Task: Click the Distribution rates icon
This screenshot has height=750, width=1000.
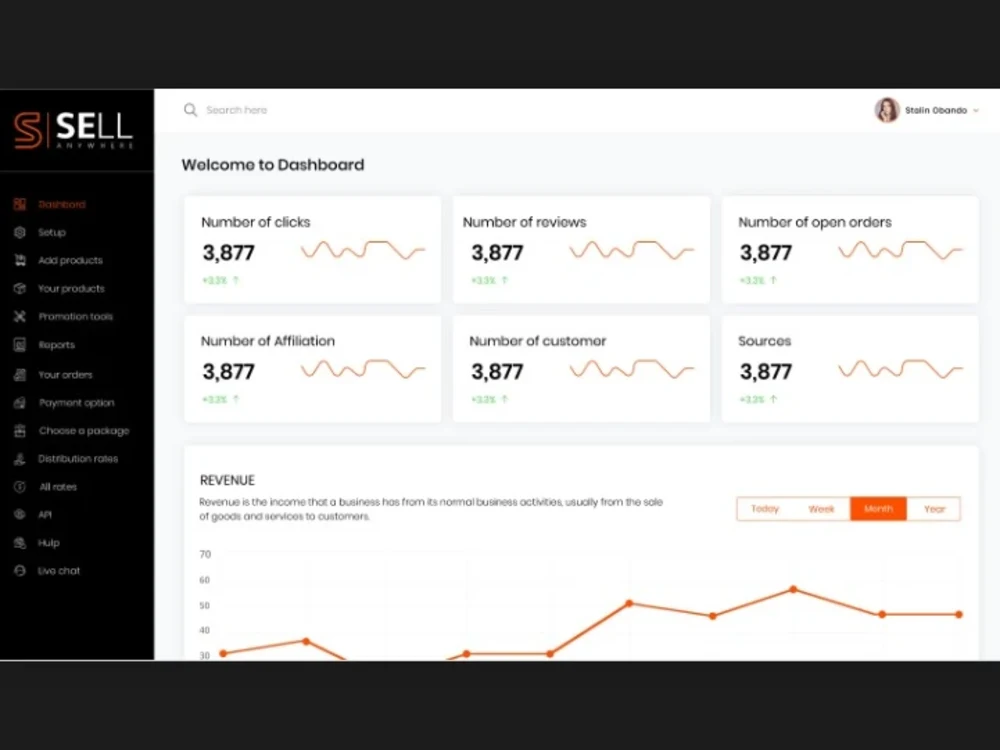Action: 20,459
